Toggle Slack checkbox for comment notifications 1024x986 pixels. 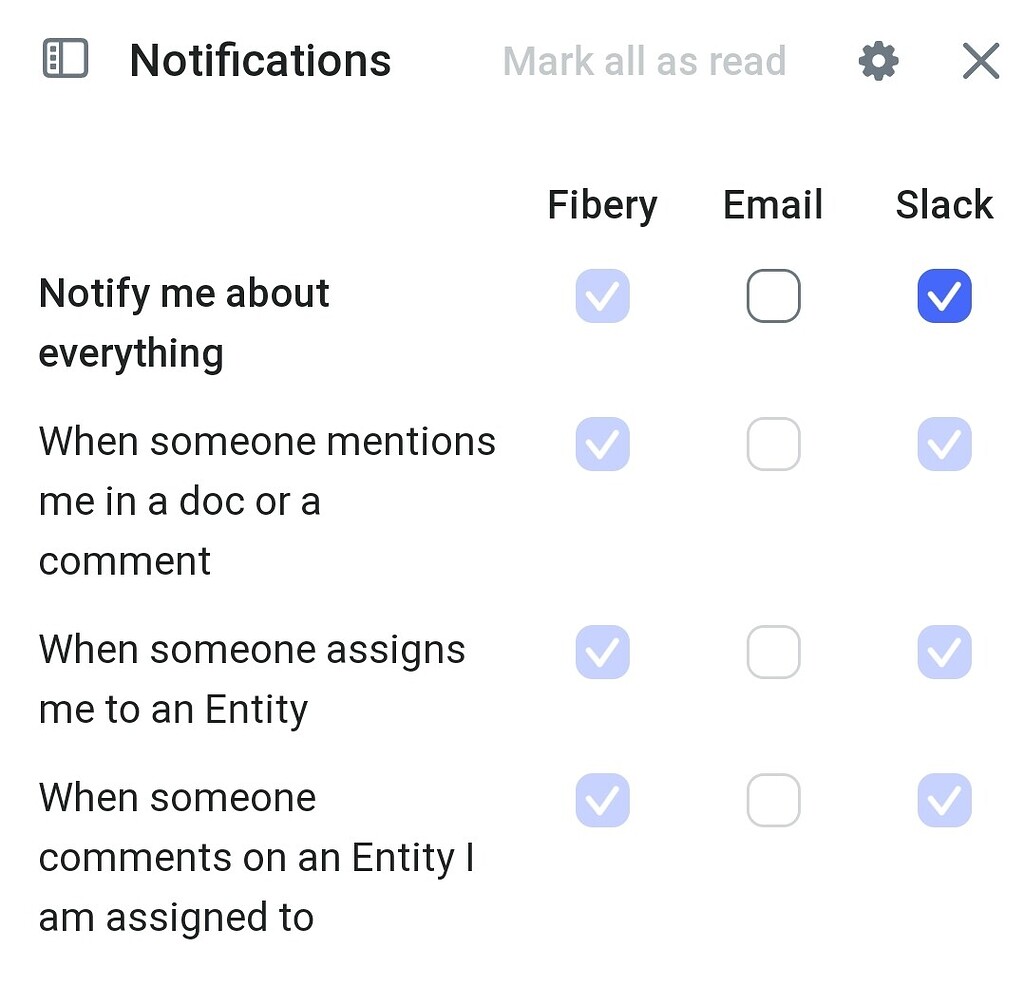tap(944, 800)
